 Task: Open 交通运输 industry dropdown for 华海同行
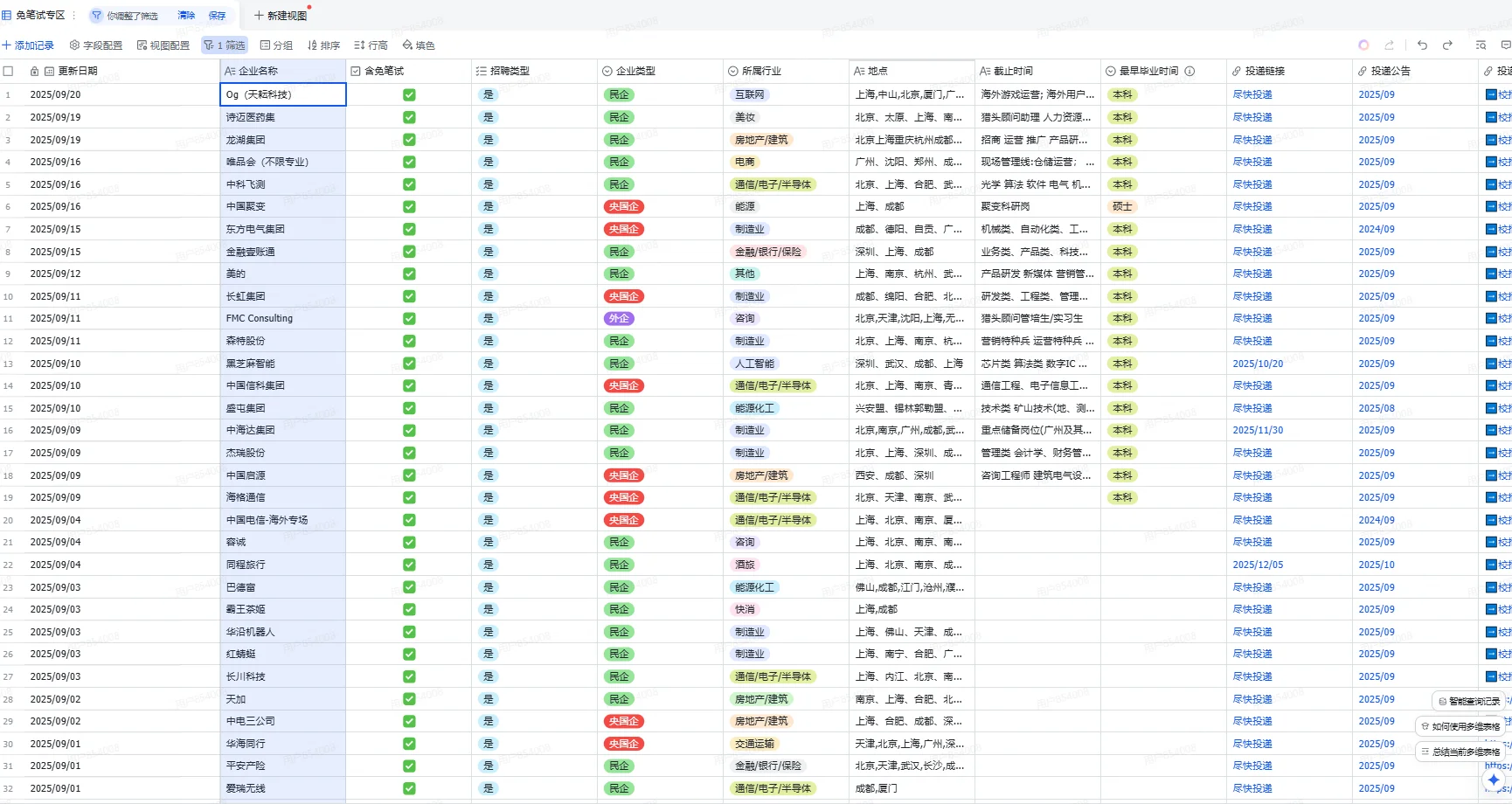(x=755, y=744)
